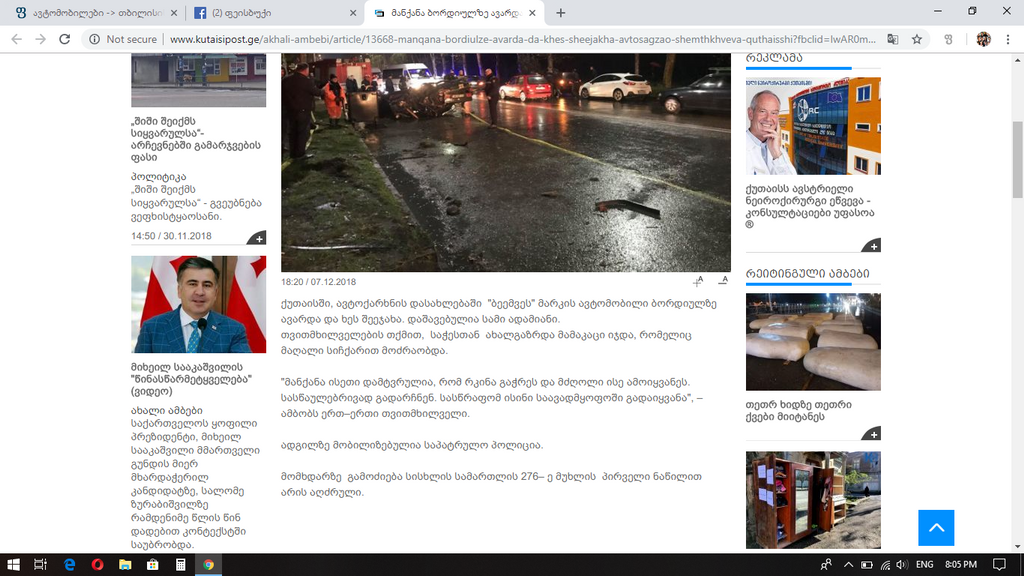This screenshot has height=576, width=1024.
Task: Click article date 18:20 / 07.12.2018
Action: 319,282
